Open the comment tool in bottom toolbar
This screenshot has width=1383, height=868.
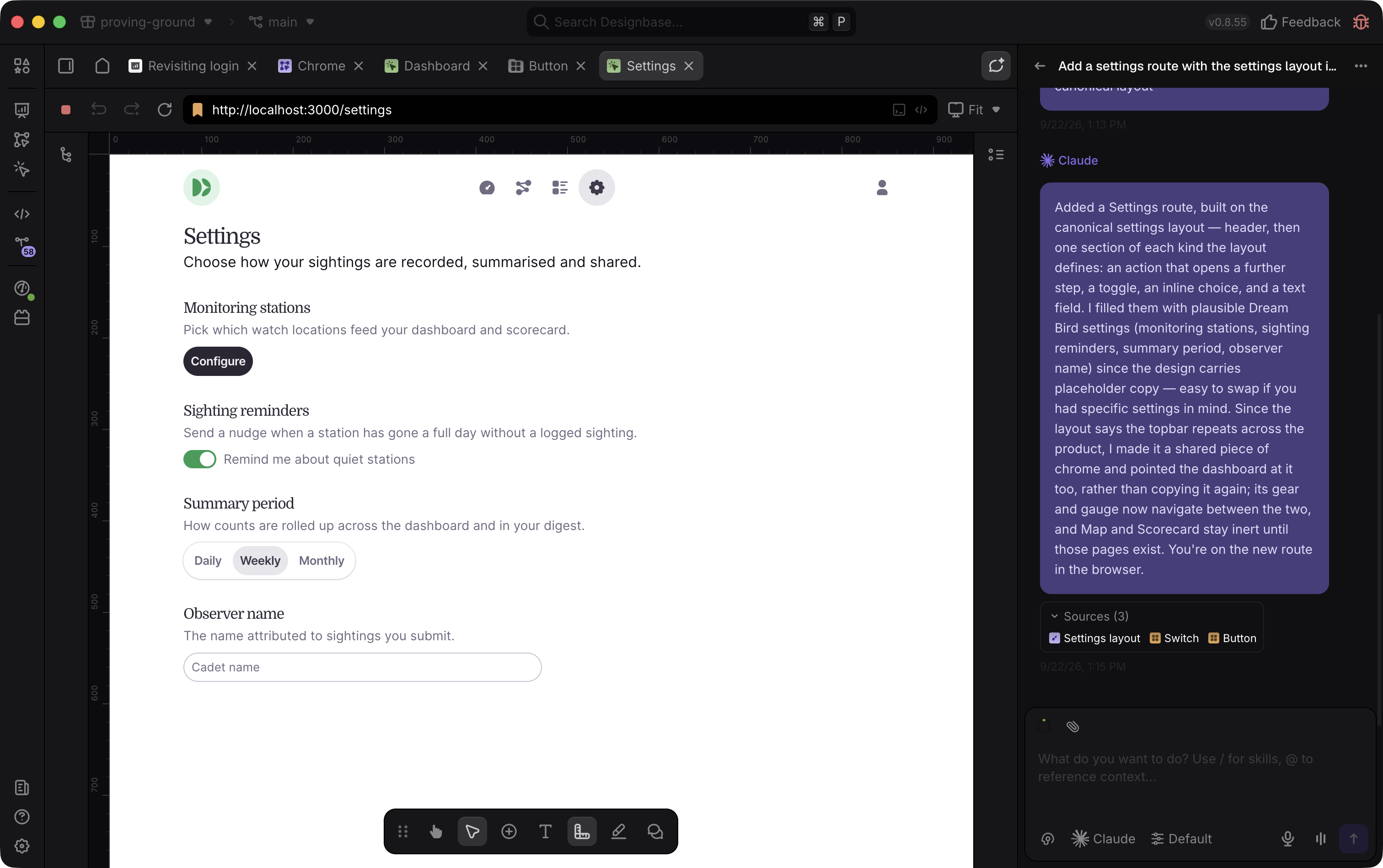click(x=655, y=831)
